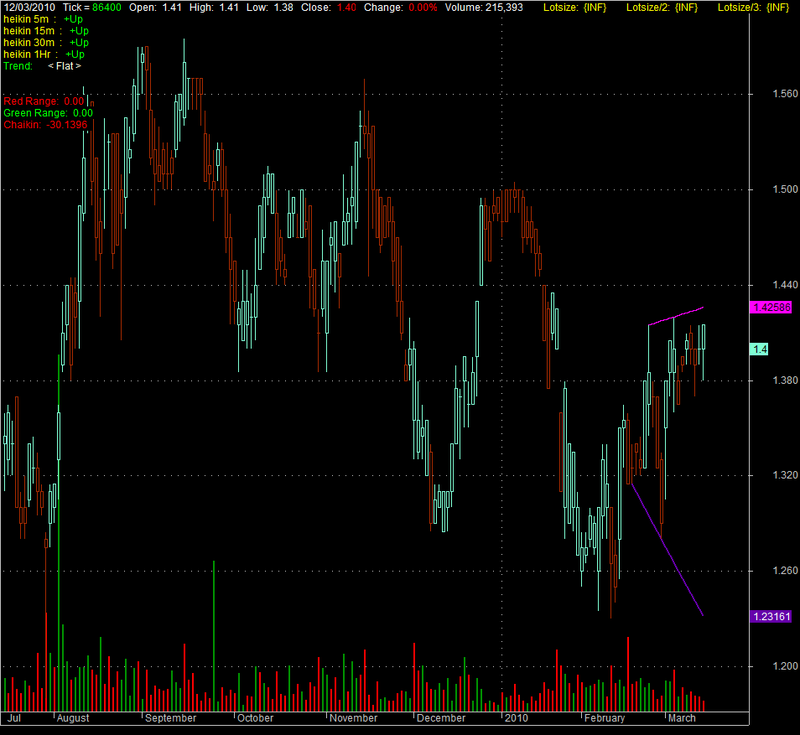This screenshot has width=800, height=735.
Task: Click the Tick = 86400 value
Action: [92, 8]
